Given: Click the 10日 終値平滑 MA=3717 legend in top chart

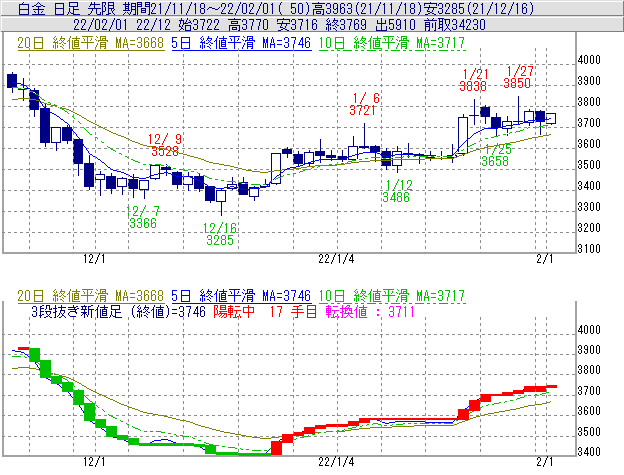Looking at the screenshot, I should click(392, 43).
